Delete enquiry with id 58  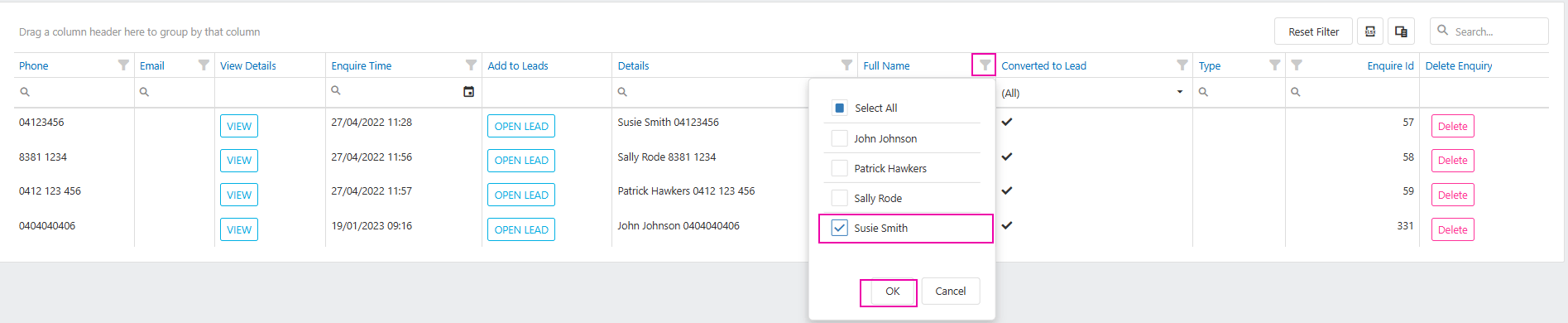pos(1453,161)
